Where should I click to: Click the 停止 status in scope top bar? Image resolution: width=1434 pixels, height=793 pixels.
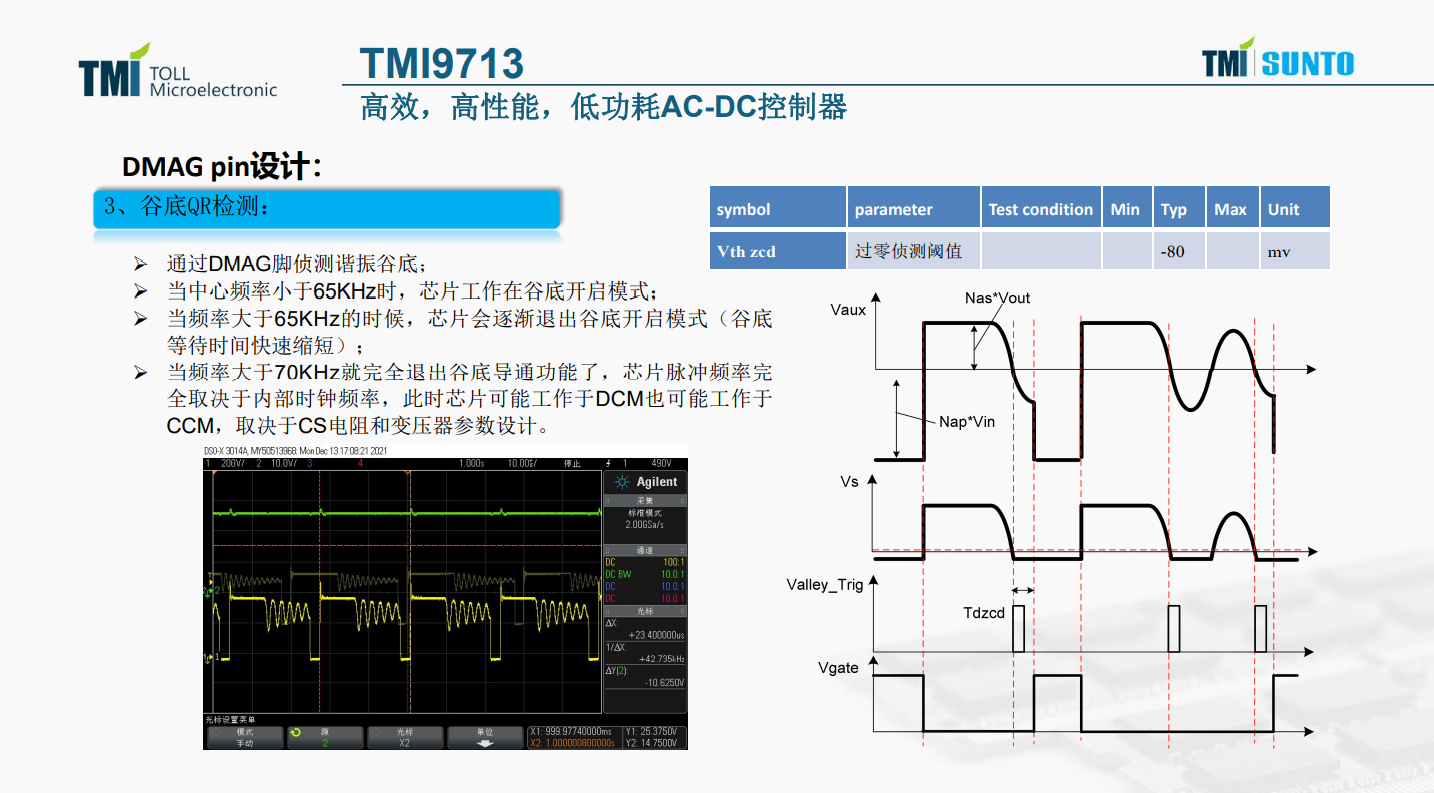click(x=572, y=463)
